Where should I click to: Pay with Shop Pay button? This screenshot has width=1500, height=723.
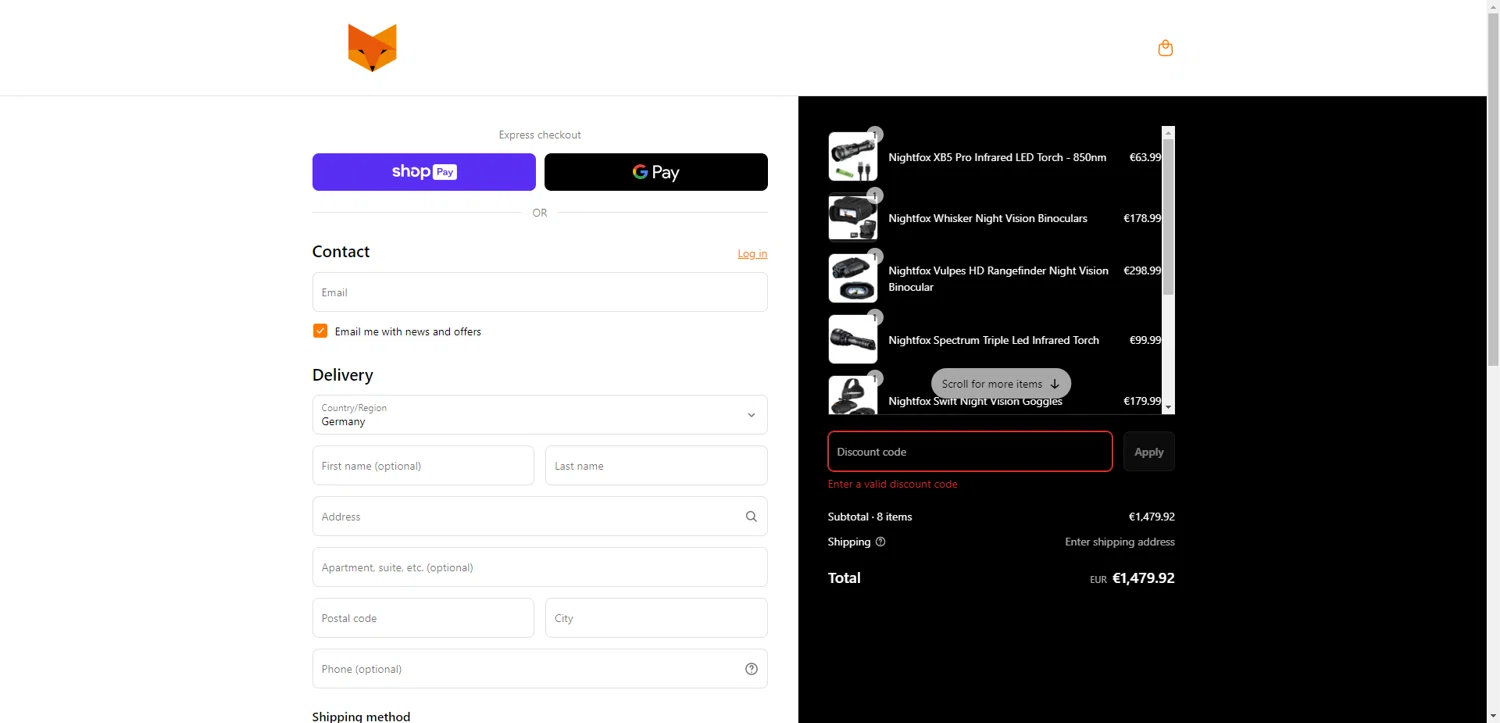(x=424, y=172)
